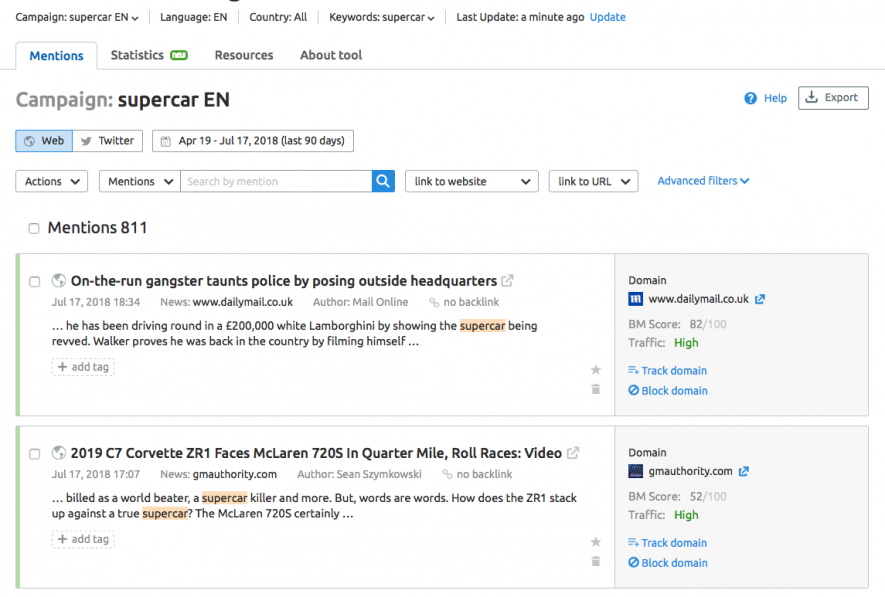Click Language: EN setting

pyautogui.click(x=194, y=17)
